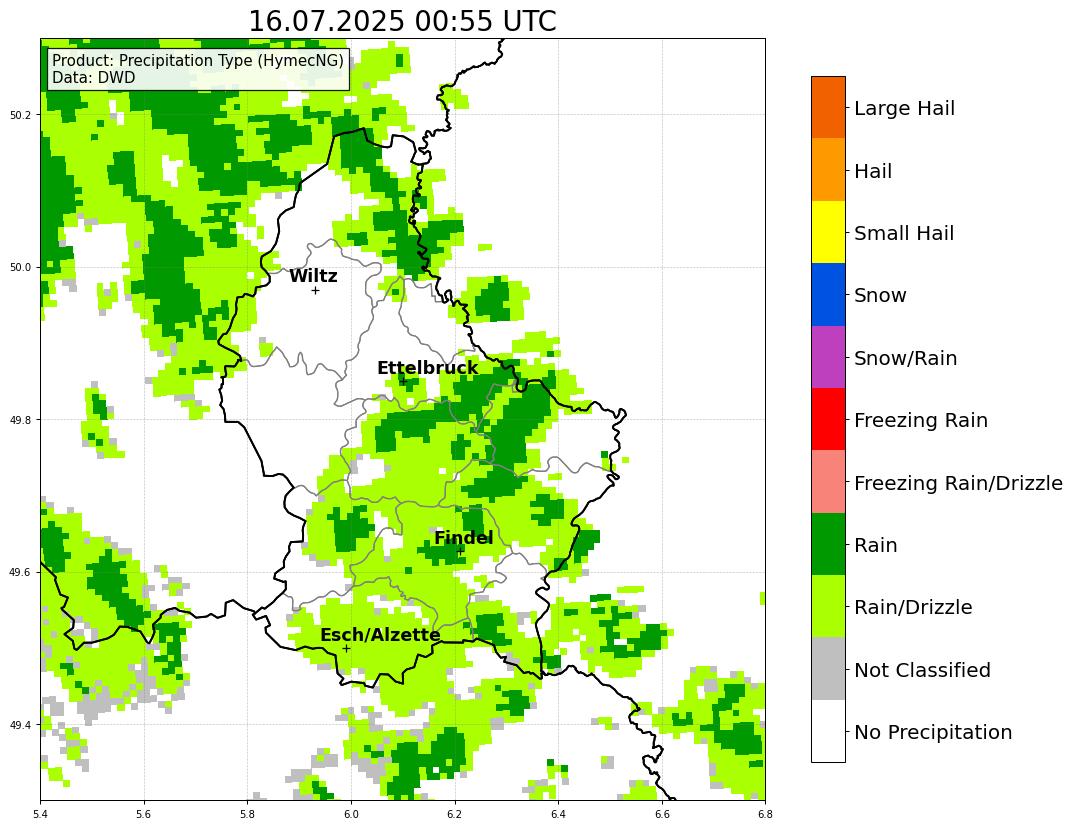Click the 'Snow' legend label
The height and width of the screenshot is (828, 1072).
tap(880, 295)
